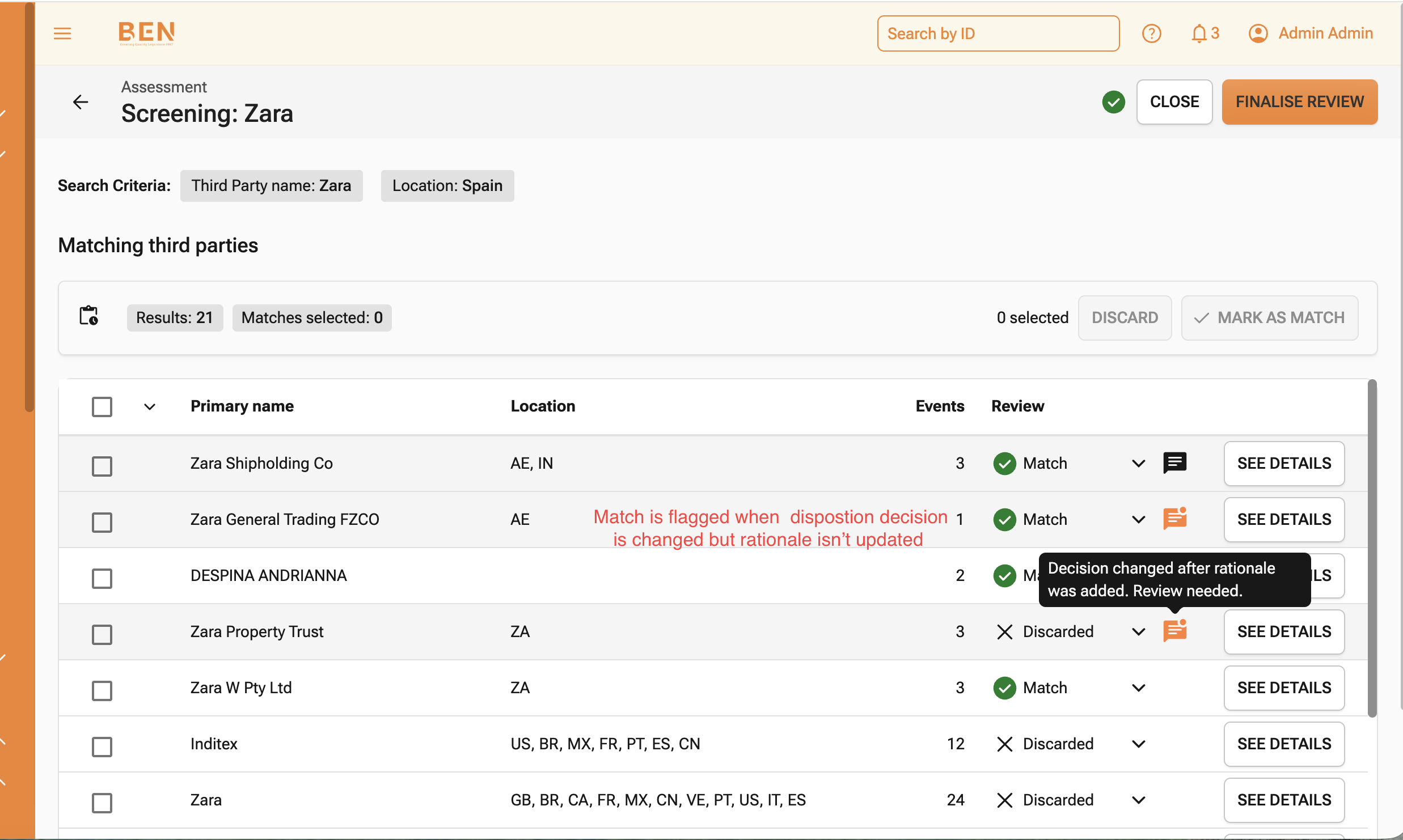This screenshot has height=840, width=1403.
Task: Select the Zara Shipholding Co checkbox
Action: point(102,466)
